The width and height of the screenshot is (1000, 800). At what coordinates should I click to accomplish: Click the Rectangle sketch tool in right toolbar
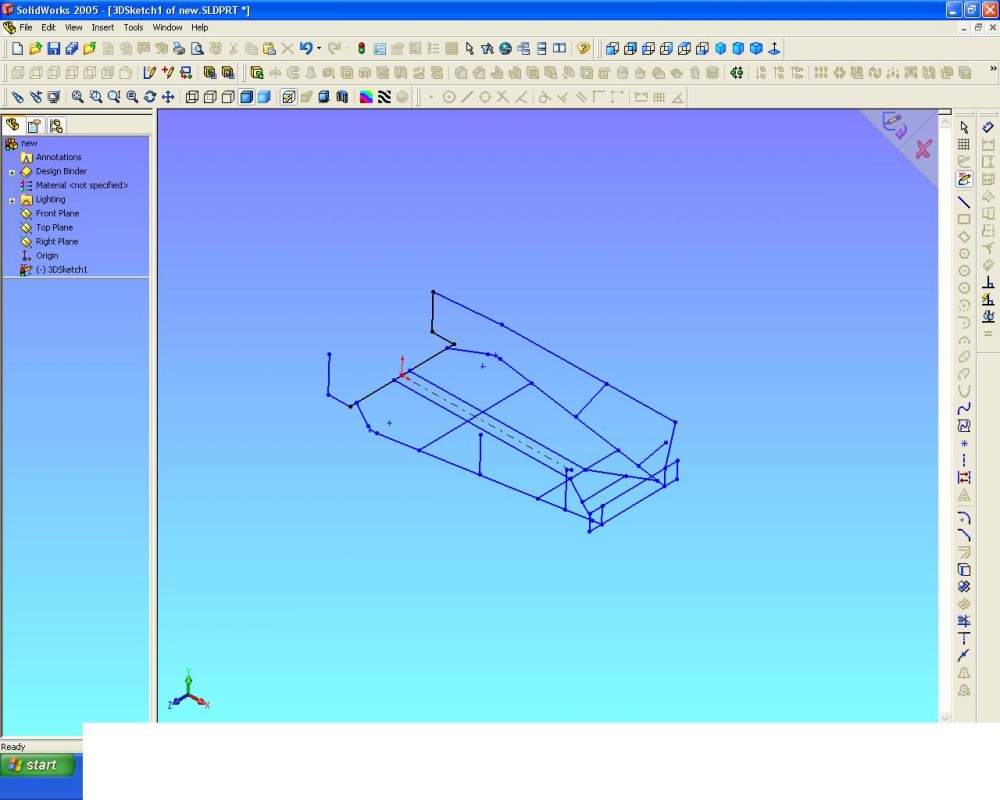(964, 219)
